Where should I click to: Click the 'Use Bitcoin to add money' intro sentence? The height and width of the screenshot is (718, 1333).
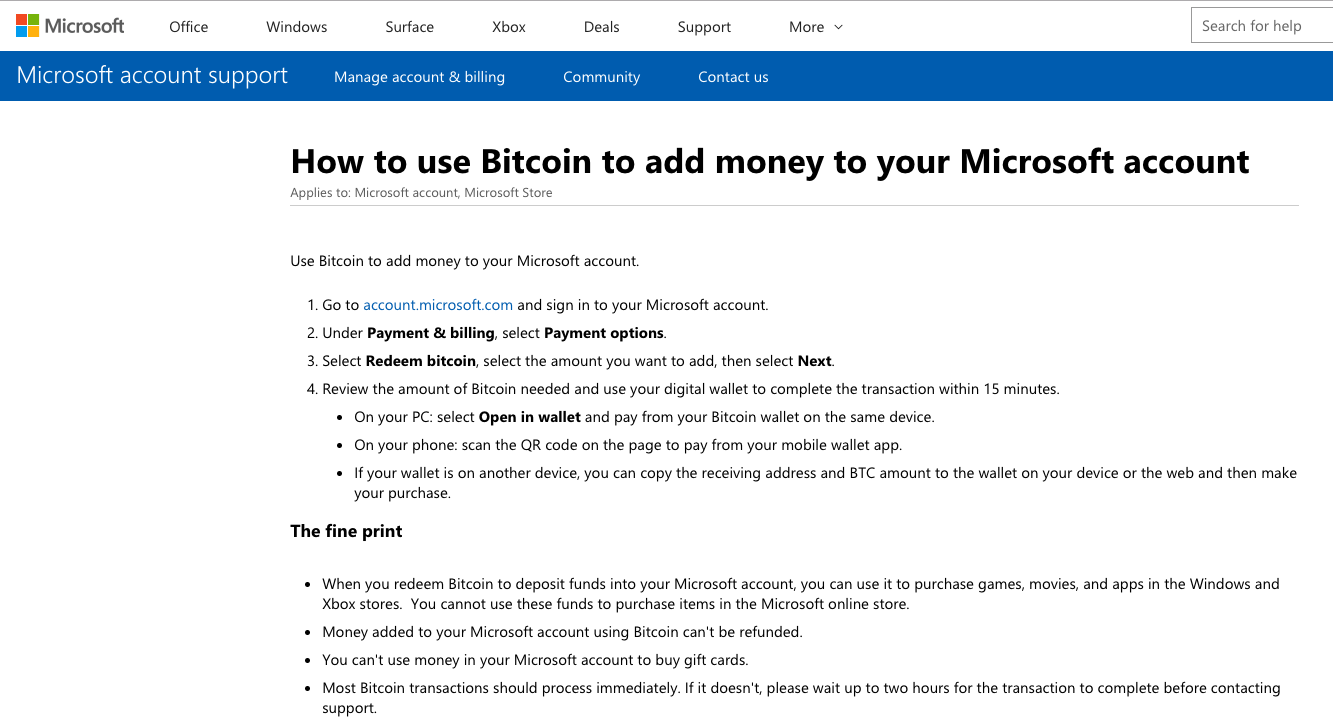click(464, 261)
